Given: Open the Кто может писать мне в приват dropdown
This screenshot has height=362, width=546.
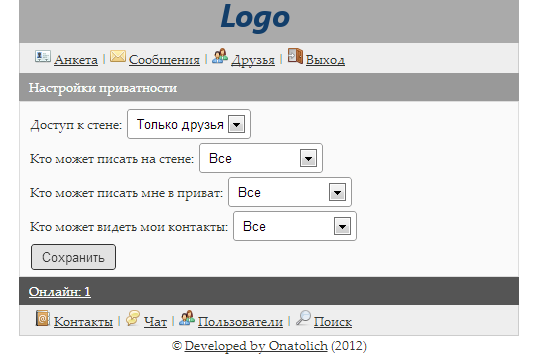Looking at the screenshot, I should pyautogui.click(x=290, y=192).
